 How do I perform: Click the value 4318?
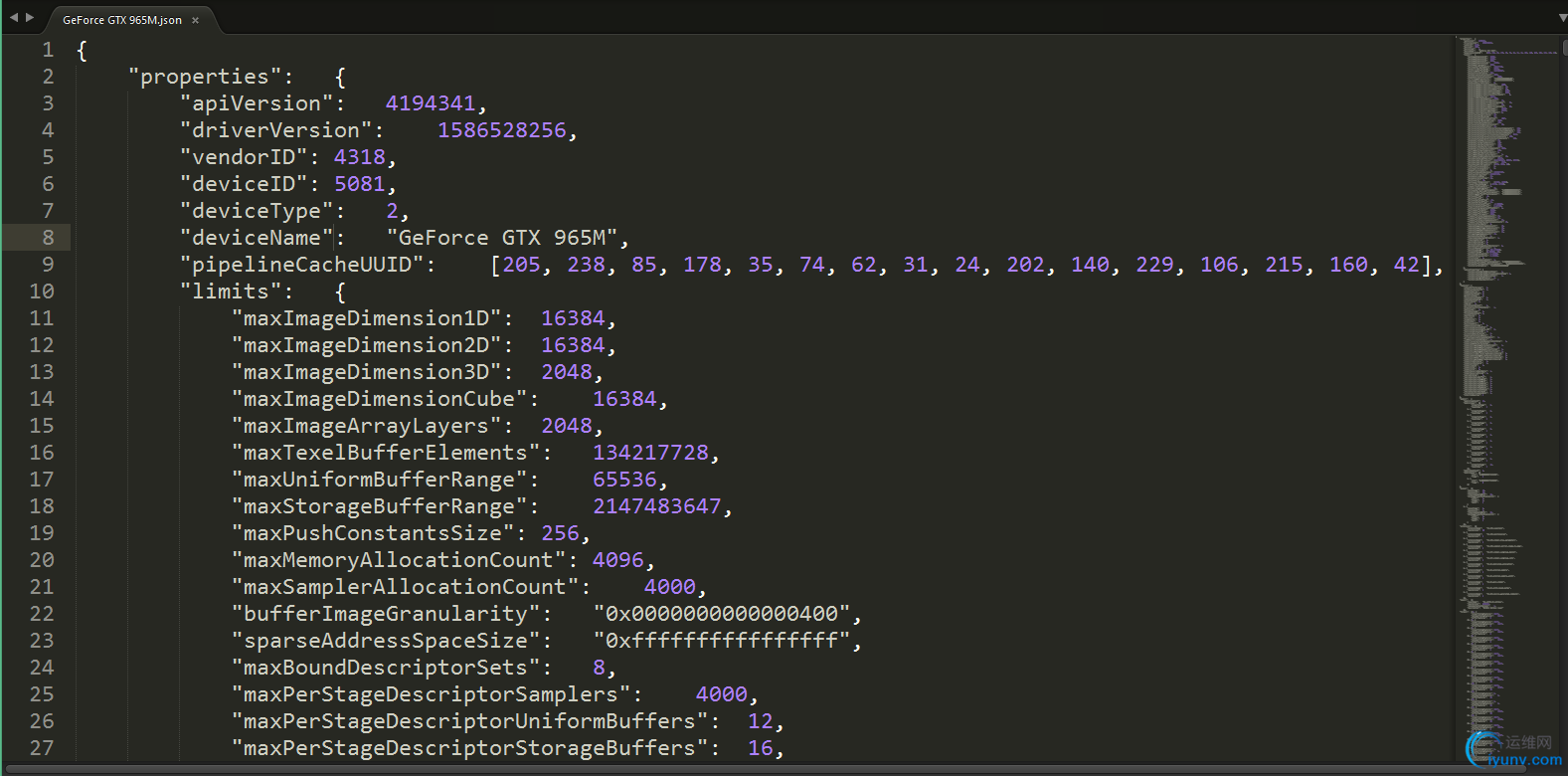point(360,157)
